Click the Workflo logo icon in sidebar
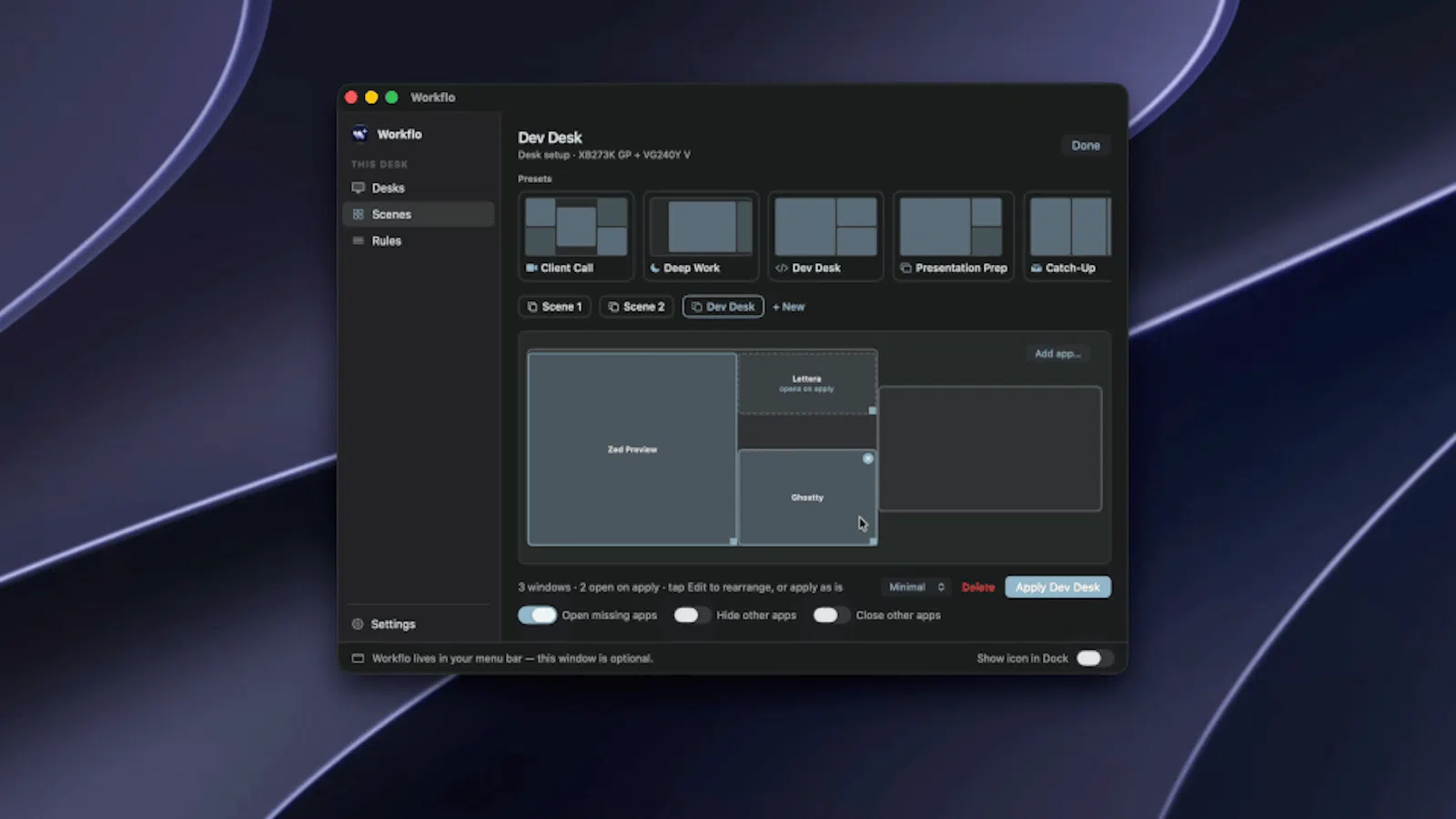Screen dimensions: 1456x819 359,134
